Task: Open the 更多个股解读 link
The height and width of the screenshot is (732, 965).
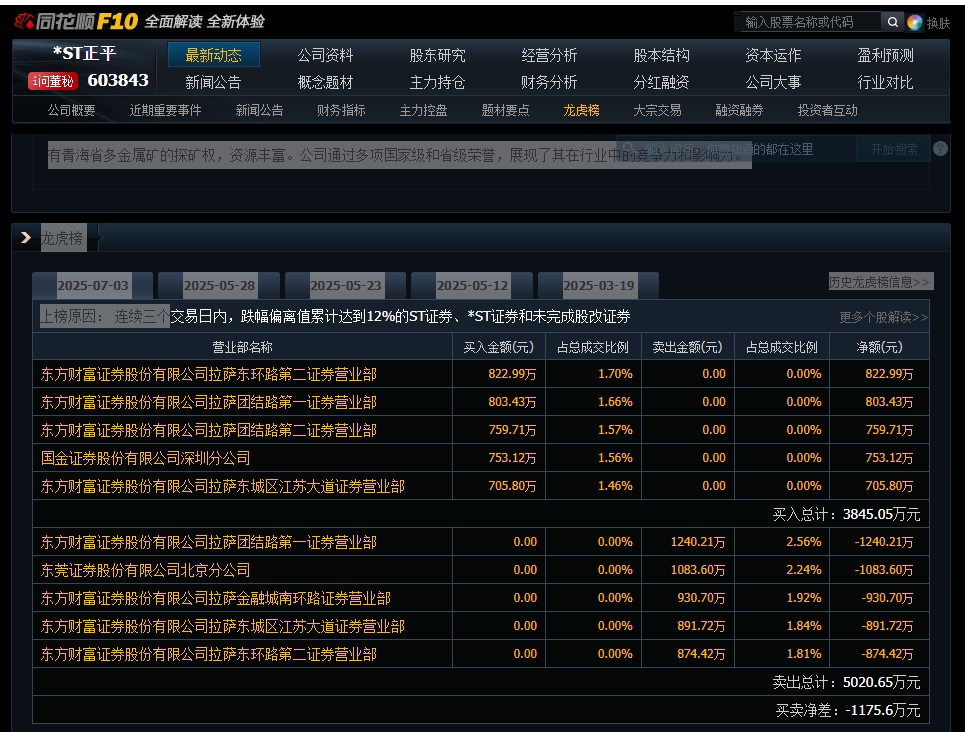Action: (x=883, y=317)
